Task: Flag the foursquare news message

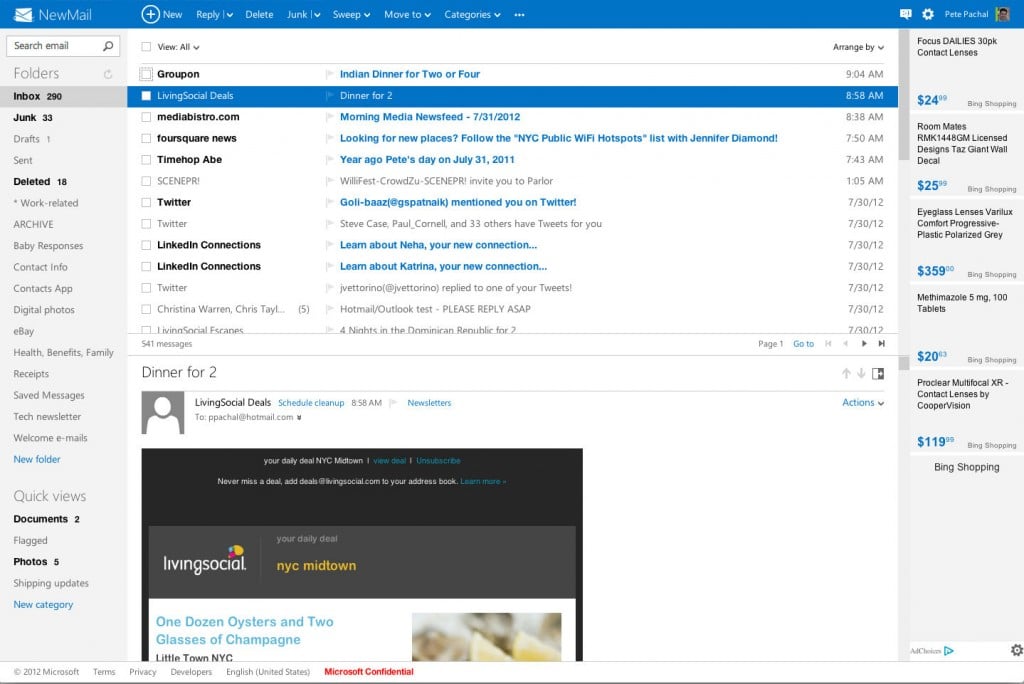Action: click(x=330, y=138)
